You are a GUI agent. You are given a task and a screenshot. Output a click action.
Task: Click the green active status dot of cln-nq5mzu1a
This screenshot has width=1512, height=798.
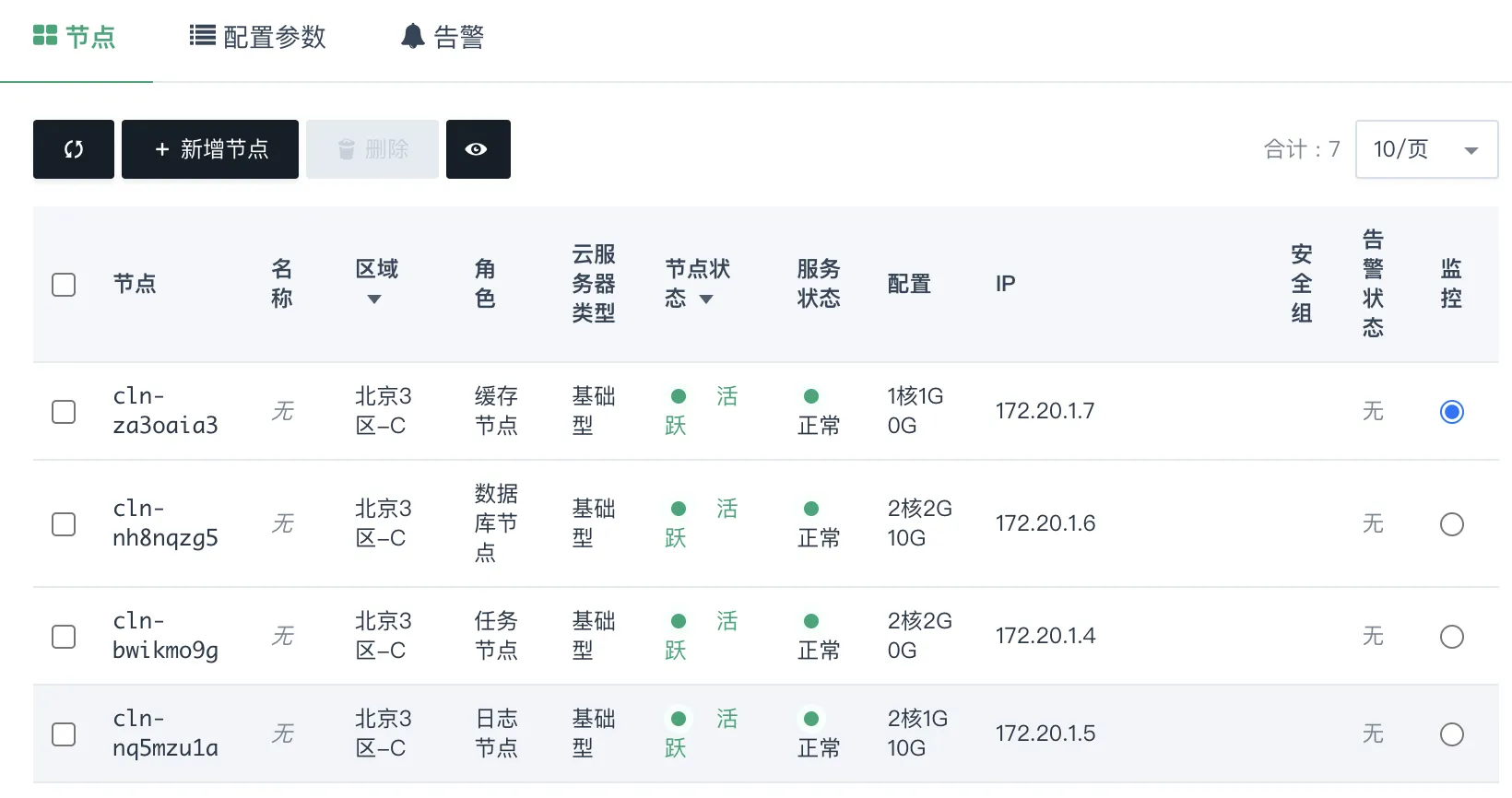[679, 719]
